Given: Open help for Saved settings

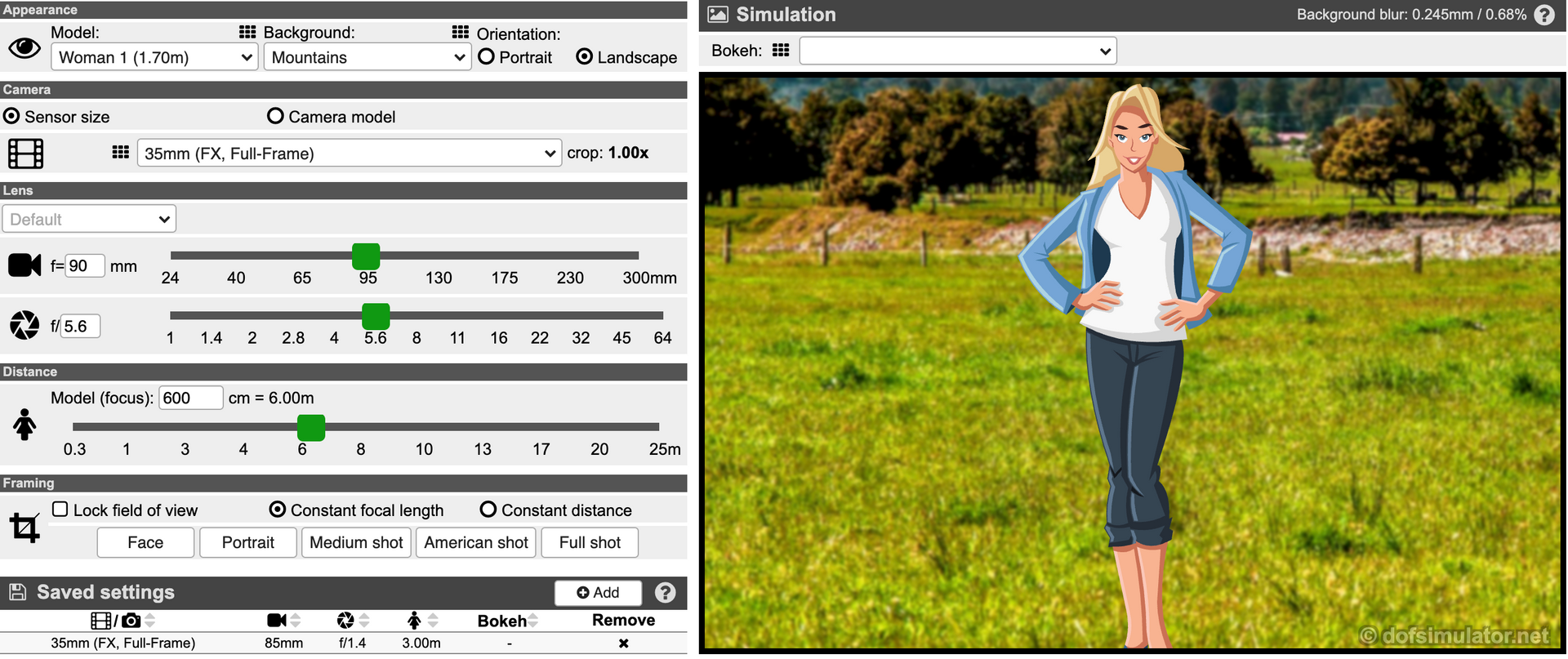Looking at the screenshot, I should tap(666, 592).
